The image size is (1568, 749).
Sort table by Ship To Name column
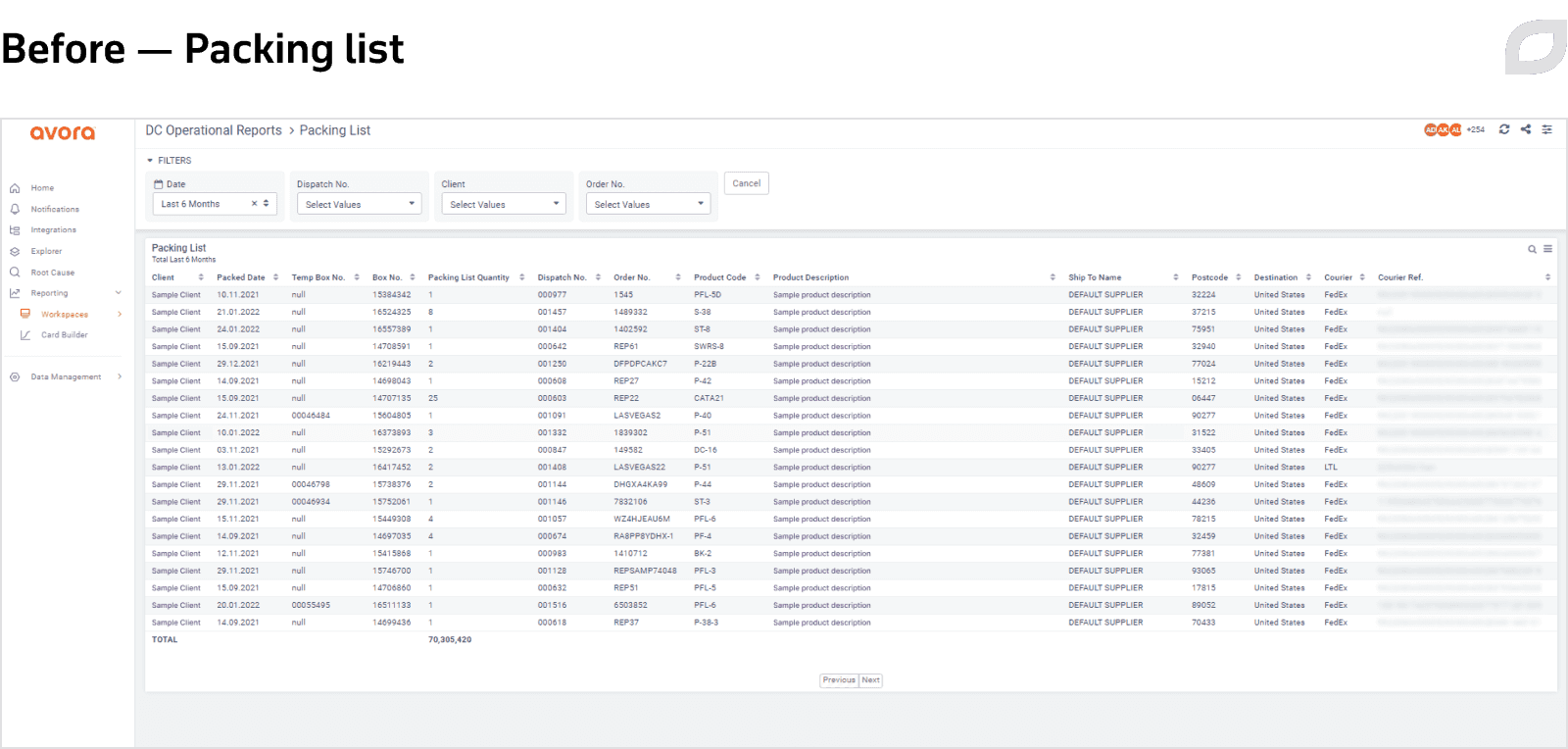[x=1176, y=277]
